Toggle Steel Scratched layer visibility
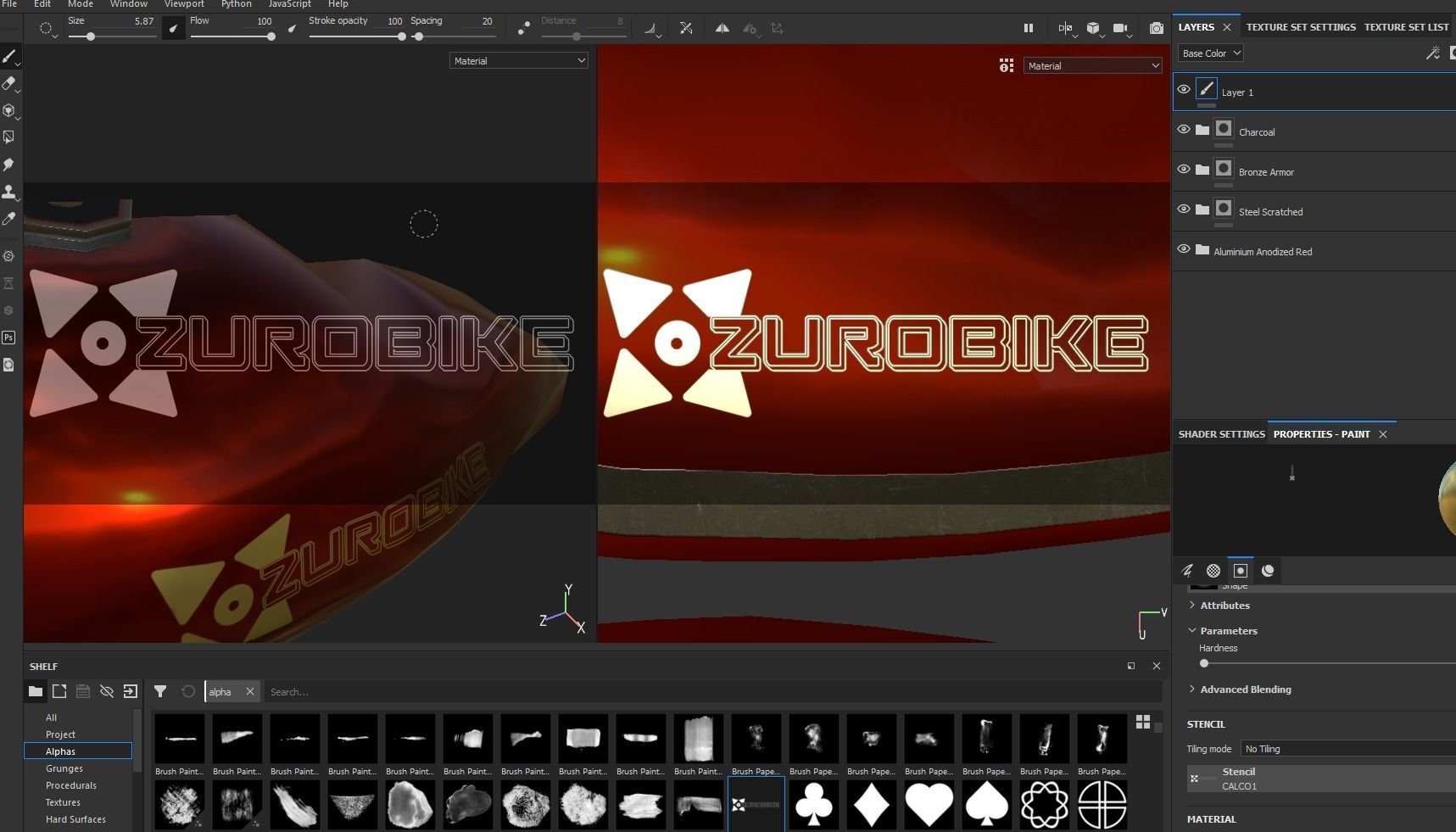 tap(1184, 209)
